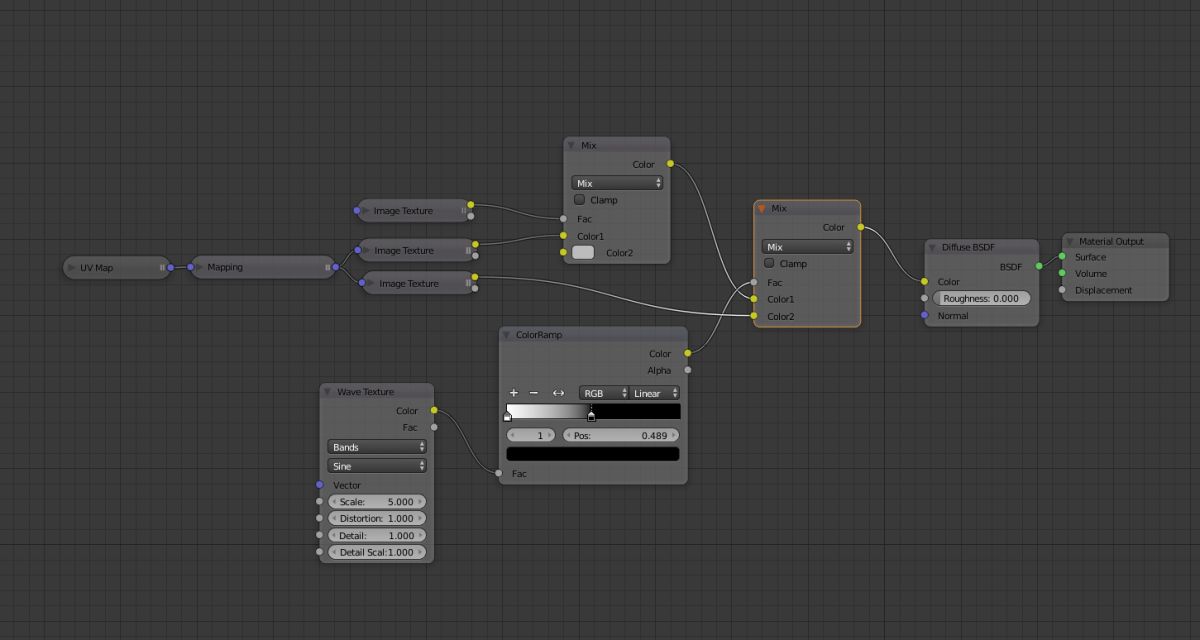Select the Diffuse BSDF node by its title

click(968, 247)
